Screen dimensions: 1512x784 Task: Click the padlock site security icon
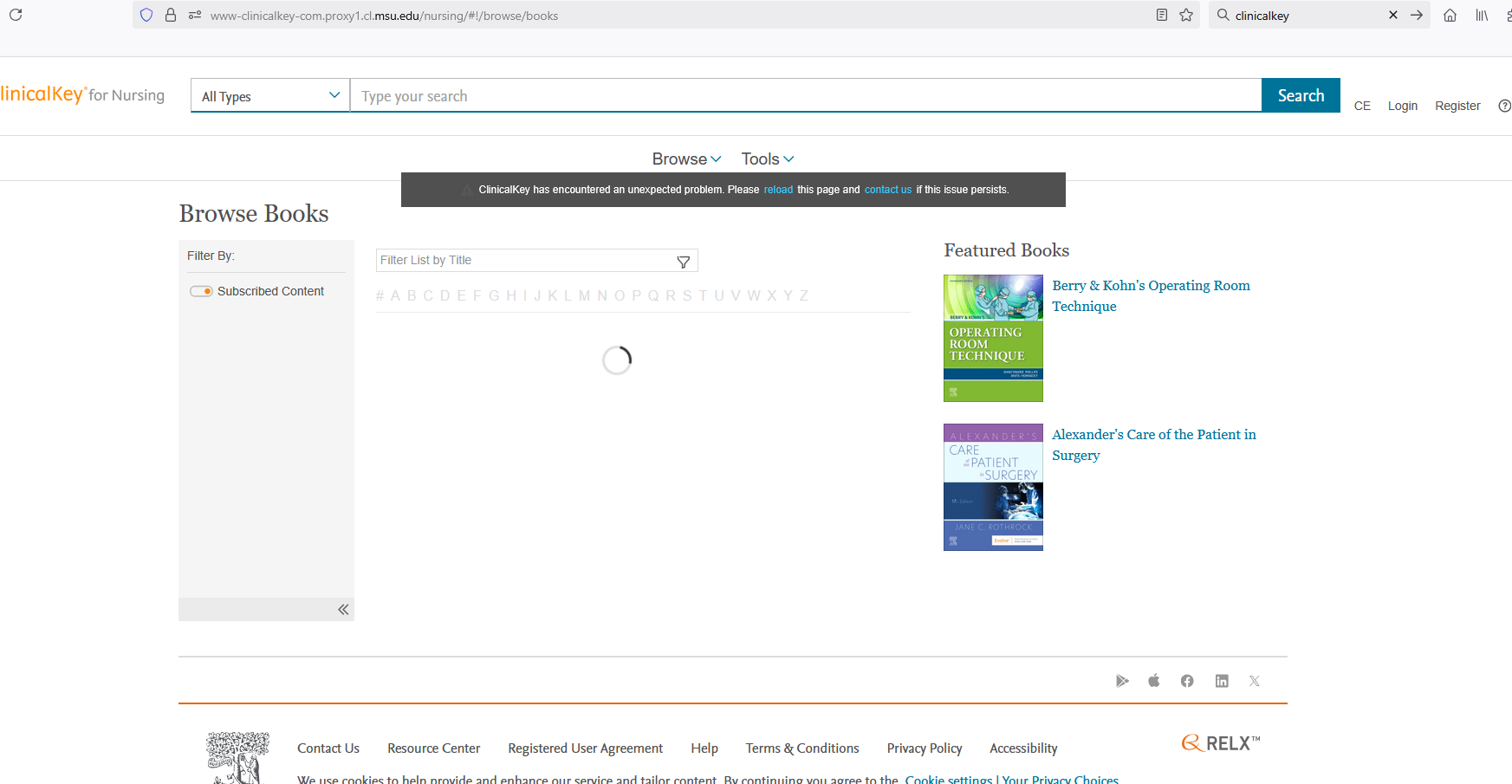(171, 15)
